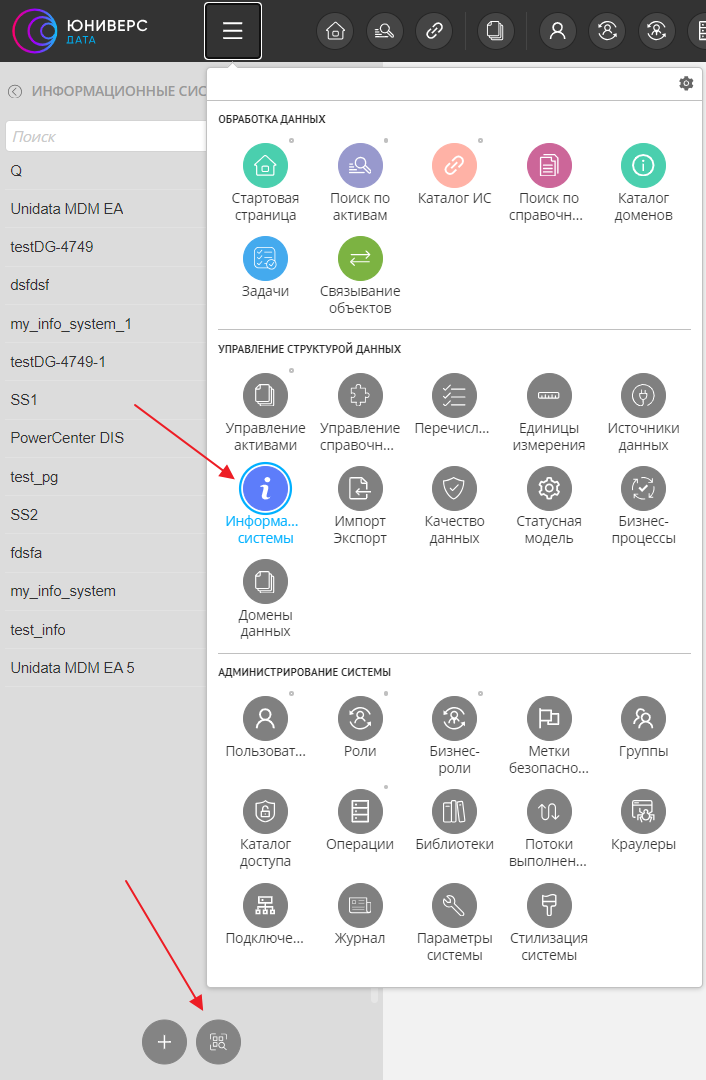The width and height of the screenshot is (706, 1080).
Task: Click the add new system plus button
Action: point(164,1042)
